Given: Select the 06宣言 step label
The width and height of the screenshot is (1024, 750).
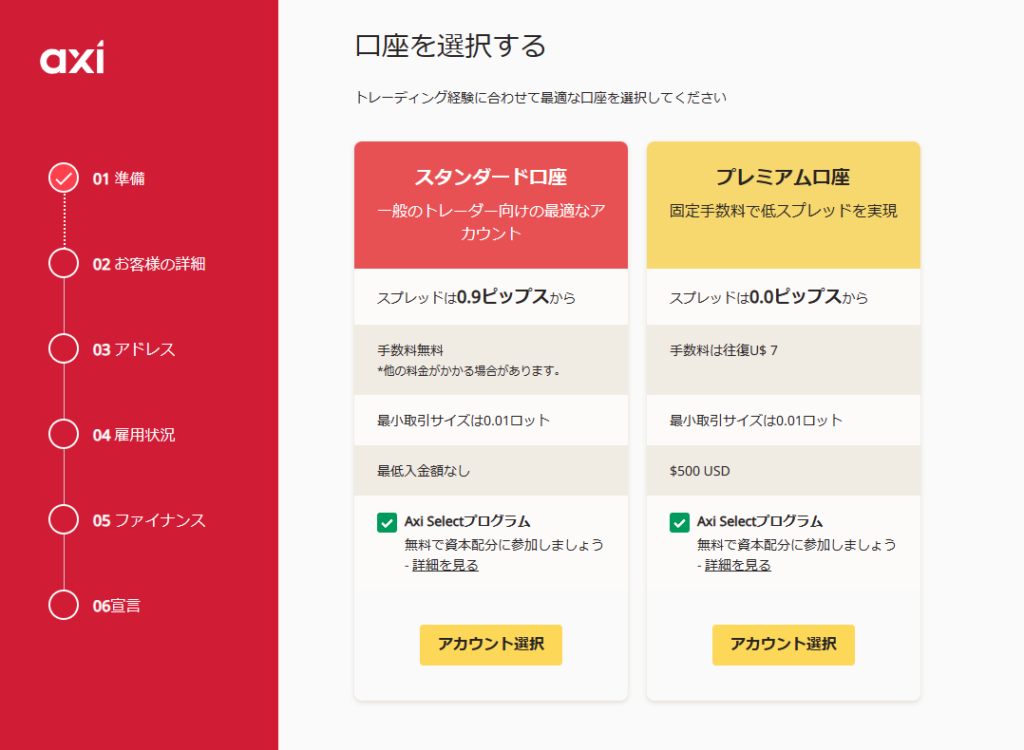Looking at the screenshot, I should (116, 606).
